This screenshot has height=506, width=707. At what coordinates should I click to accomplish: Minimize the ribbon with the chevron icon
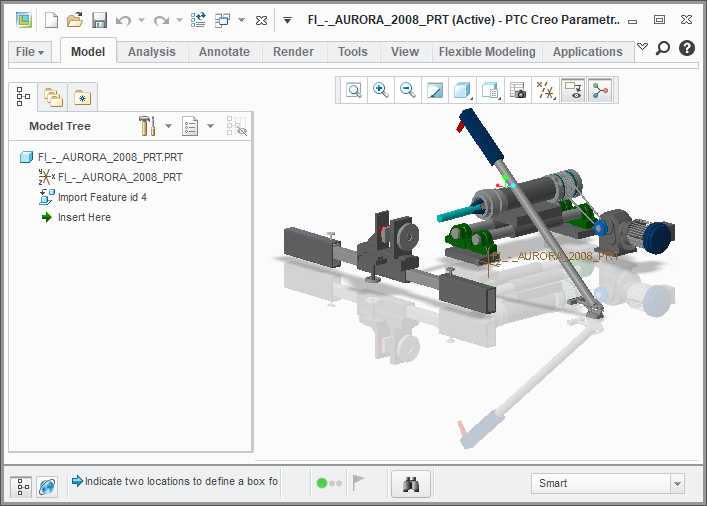[643, 46]
